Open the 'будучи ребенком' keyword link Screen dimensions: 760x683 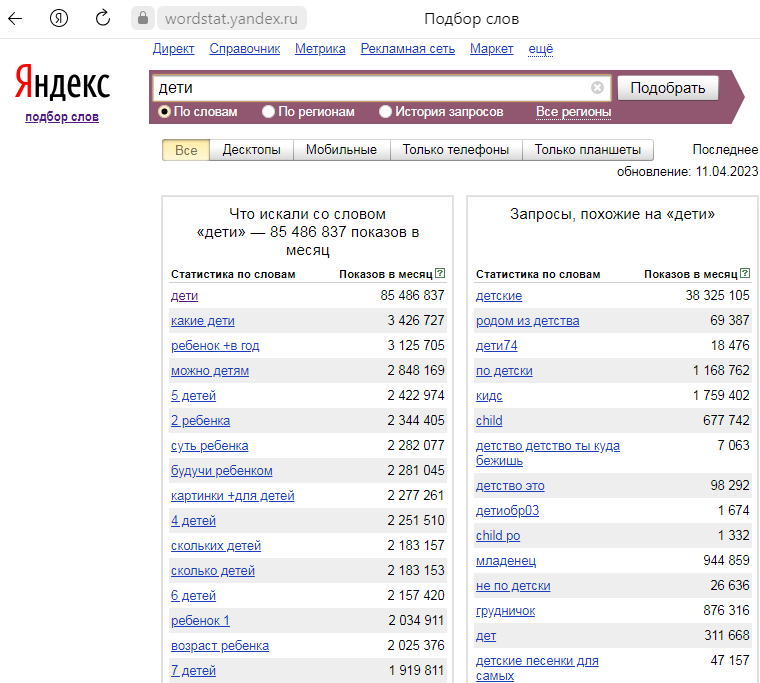point(222,471)
